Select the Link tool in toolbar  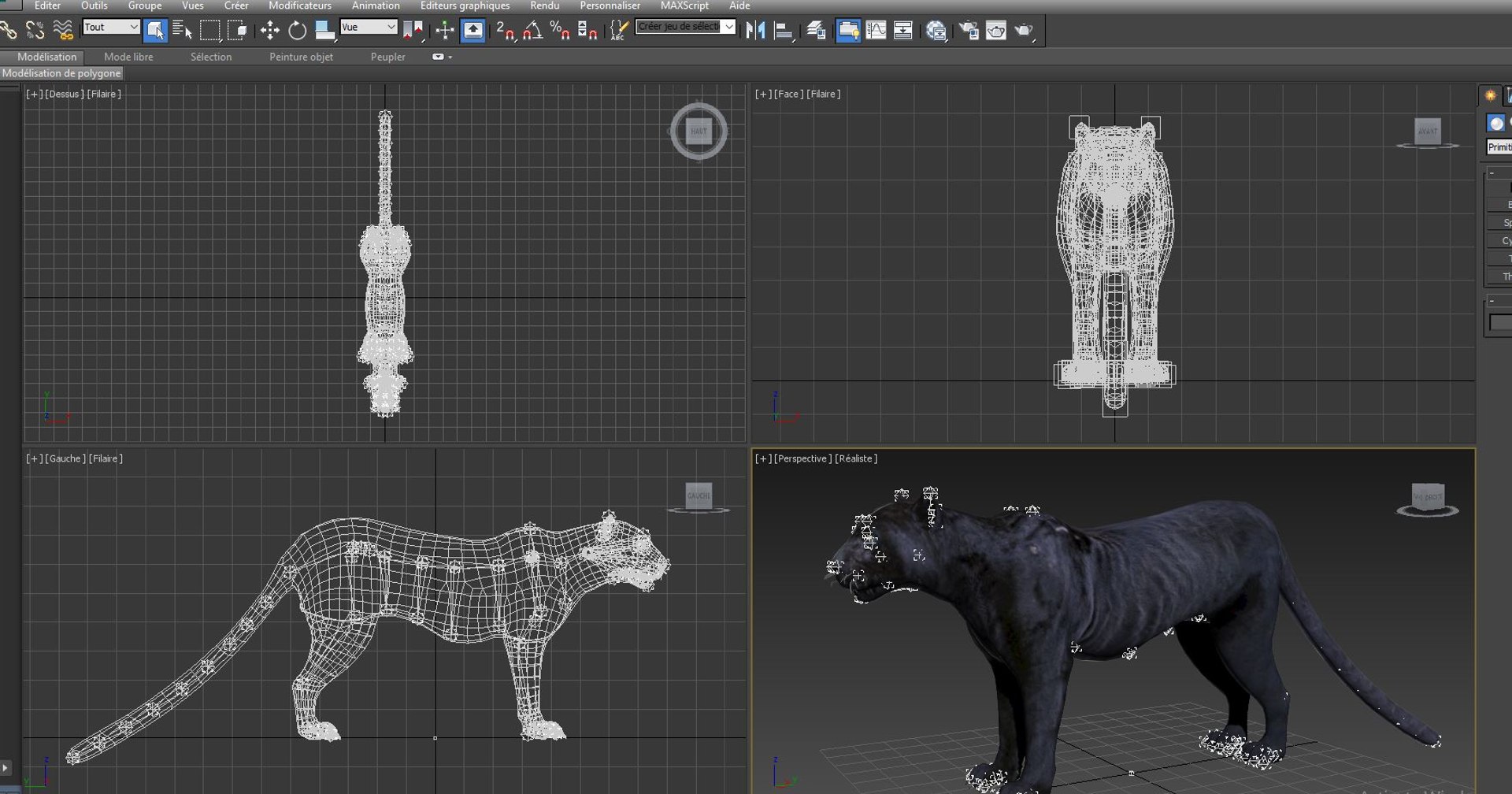pyautogui.click(x=8, y=31)
